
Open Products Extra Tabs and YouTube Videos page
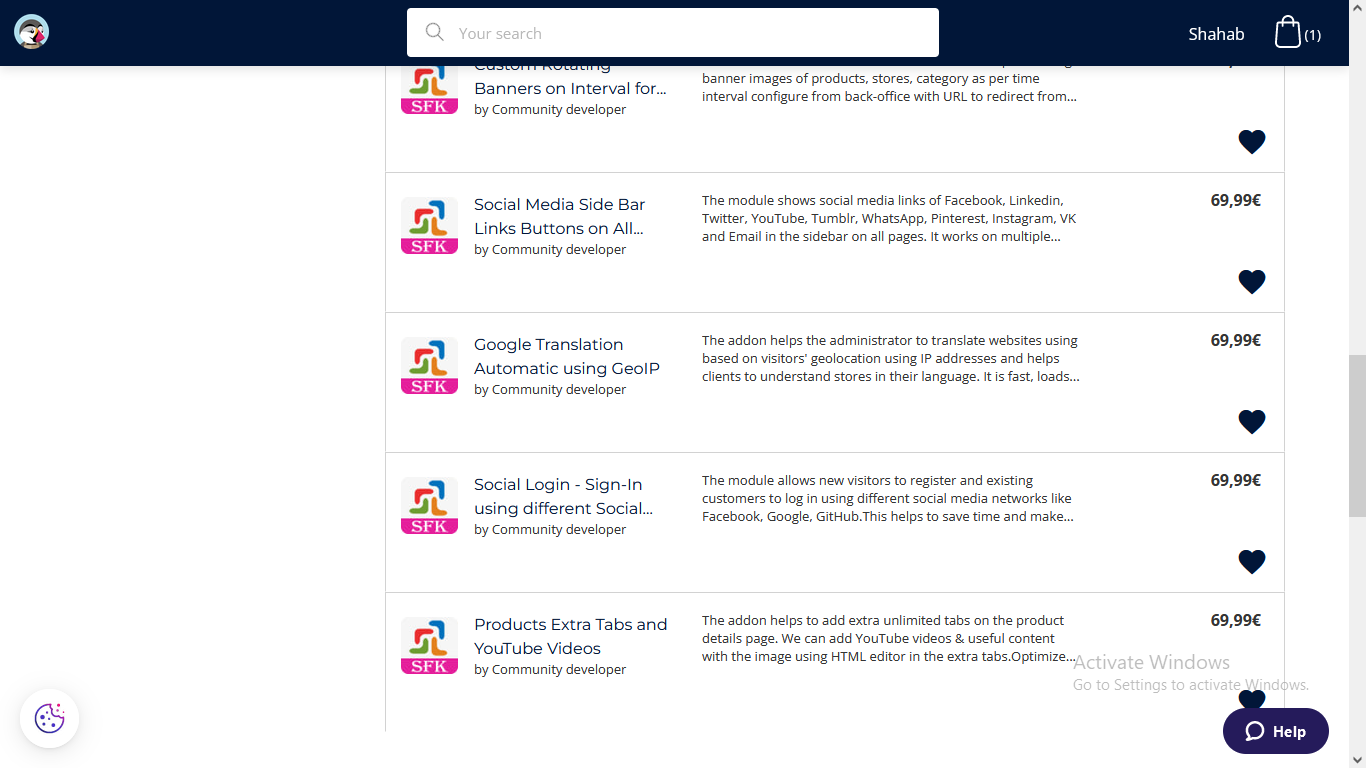pos(571,636)
